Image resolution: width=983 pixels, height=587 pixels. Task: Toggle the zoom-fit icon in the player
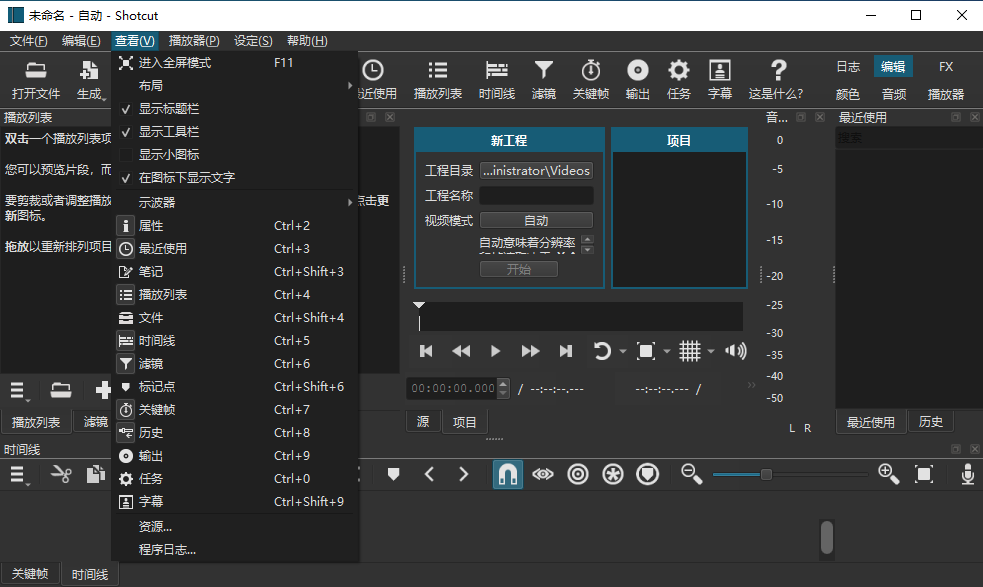tap(646, 351)
